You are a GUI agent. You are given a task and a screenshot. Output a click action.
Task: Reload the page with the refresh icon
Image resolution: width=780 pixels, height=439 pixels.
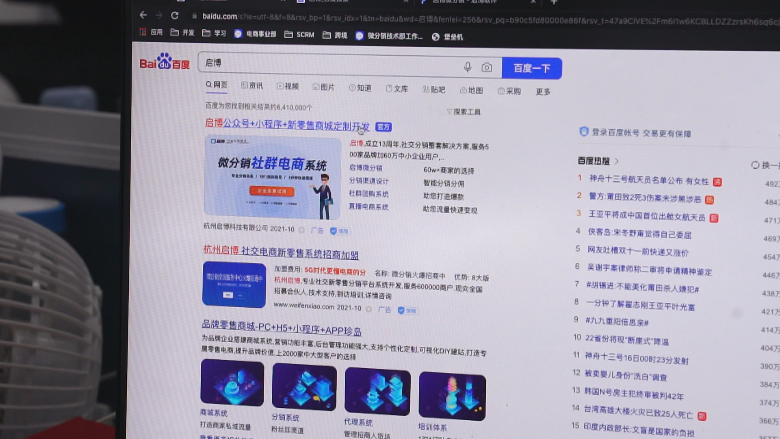click(175, 15)
